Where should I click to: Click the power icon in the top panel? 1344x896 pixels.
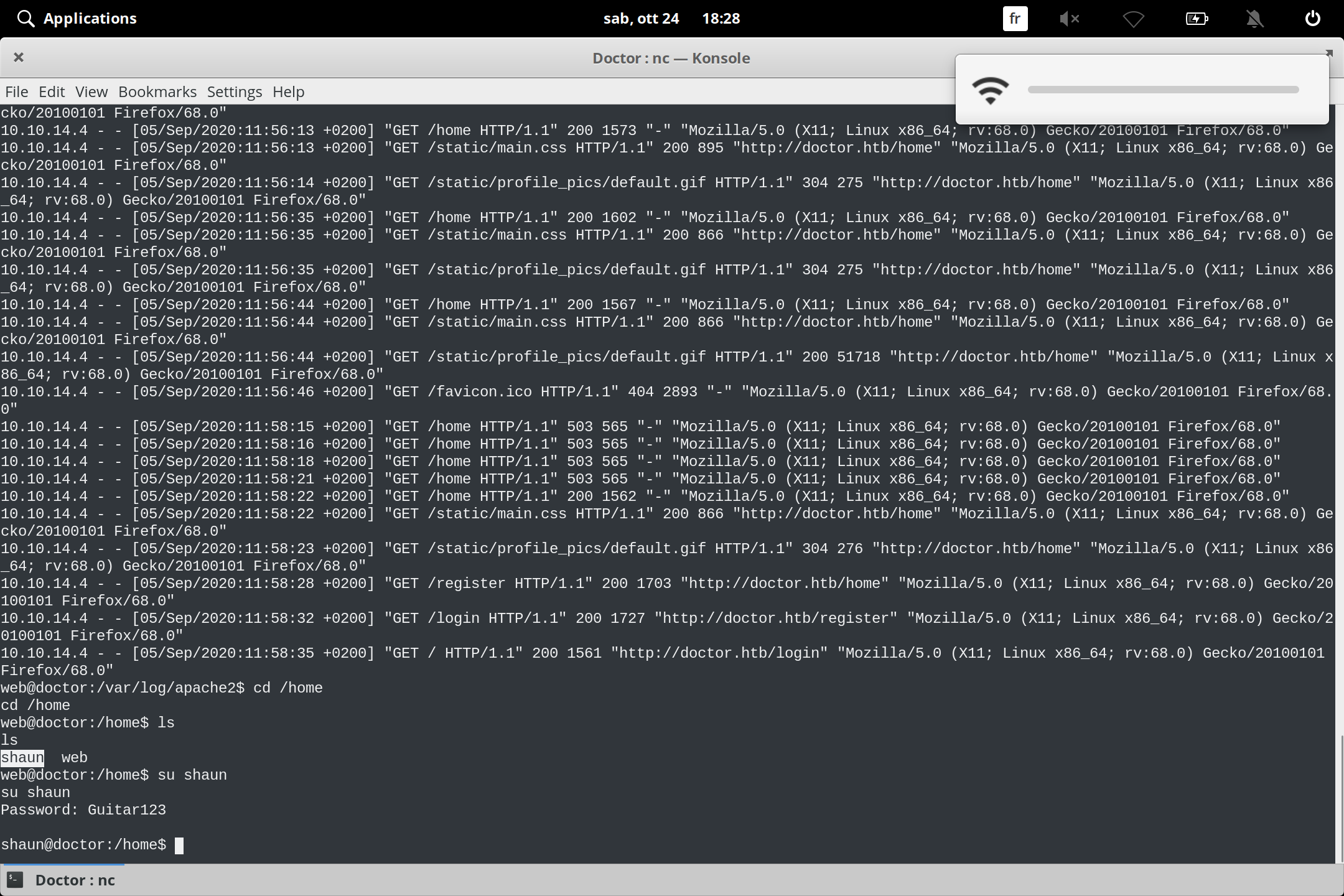(x=1313, y=18)
